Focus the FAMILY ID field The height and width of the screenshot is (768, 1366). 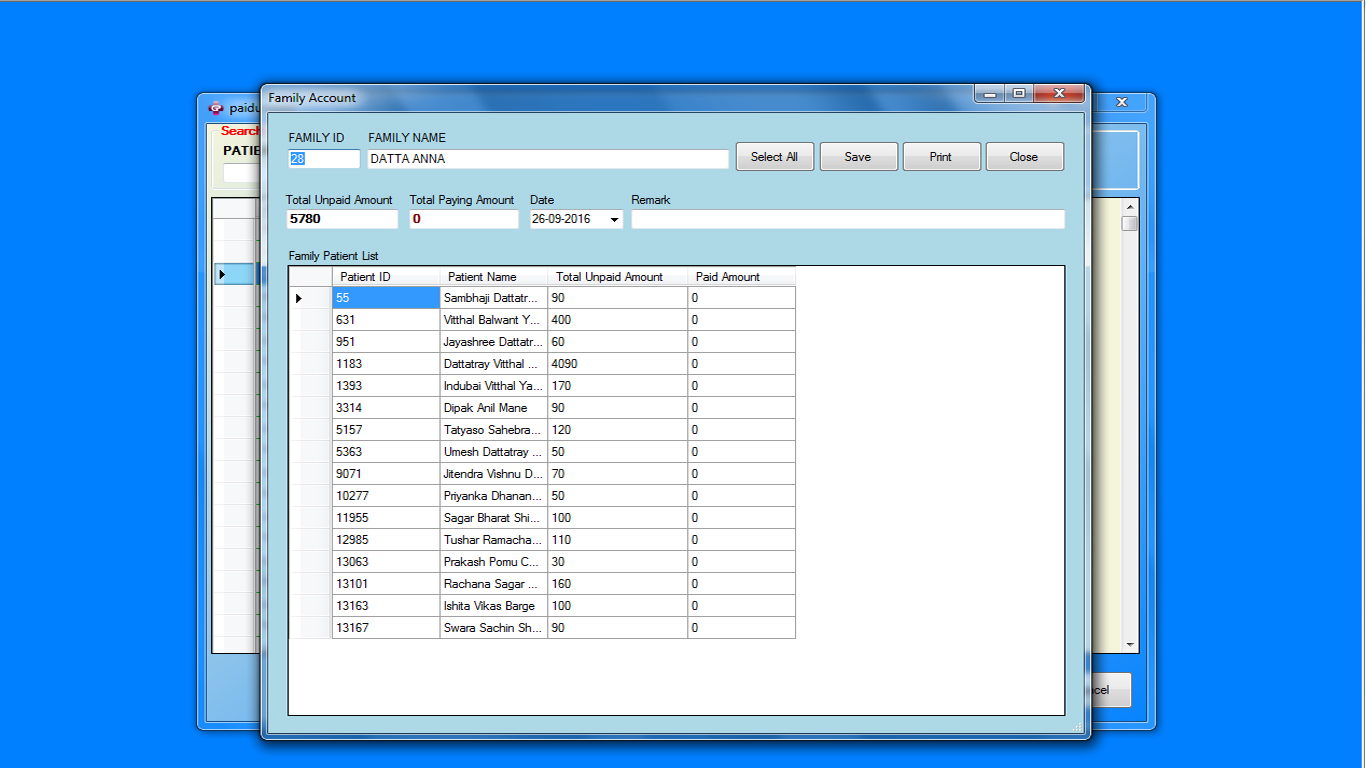coord(324,159)
